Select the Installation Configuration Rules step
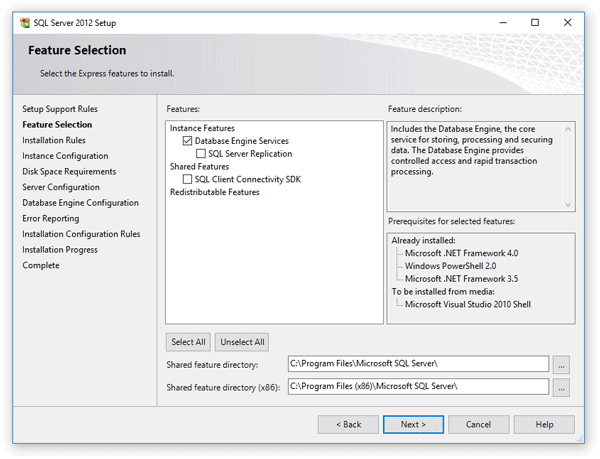This screenshot has width=600, height=459. [81, 234]
